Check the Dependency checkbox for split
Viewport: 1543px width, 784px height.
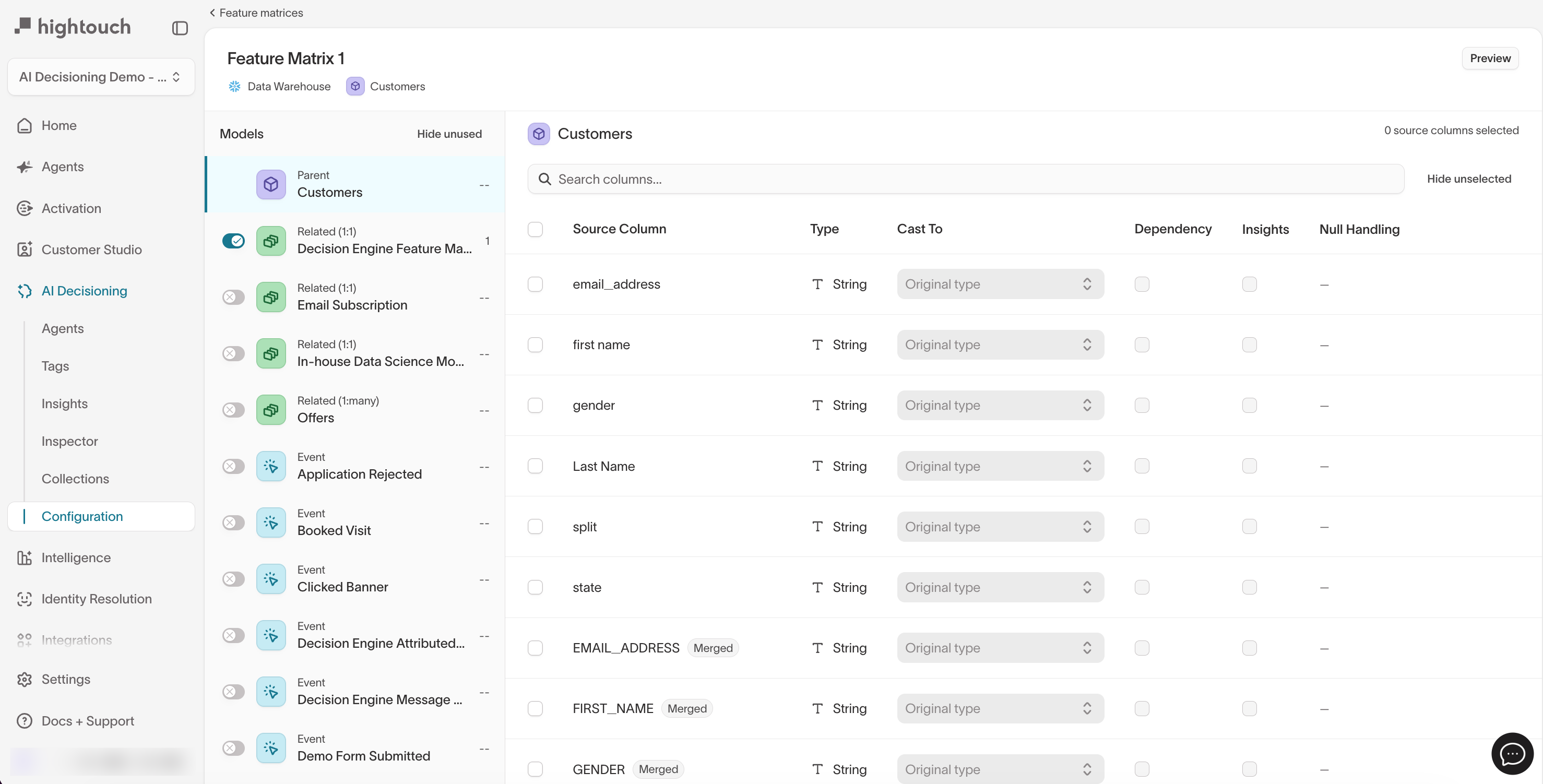pyautogui.click(x=1142, y=527)
